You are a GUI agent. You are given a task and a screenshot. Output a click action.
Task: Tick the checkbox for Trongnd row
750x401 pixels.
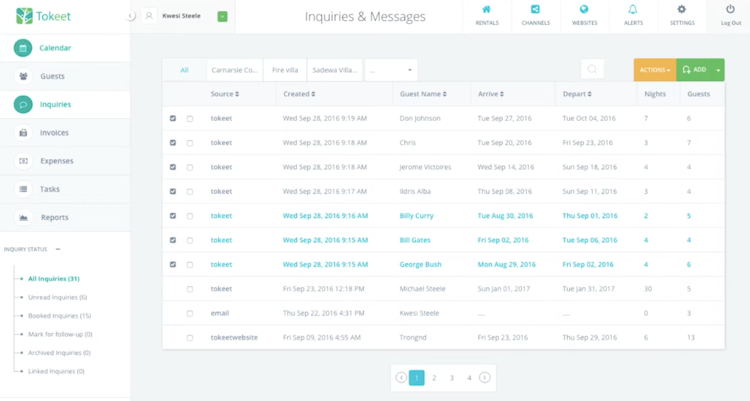[x=190, y=338]
